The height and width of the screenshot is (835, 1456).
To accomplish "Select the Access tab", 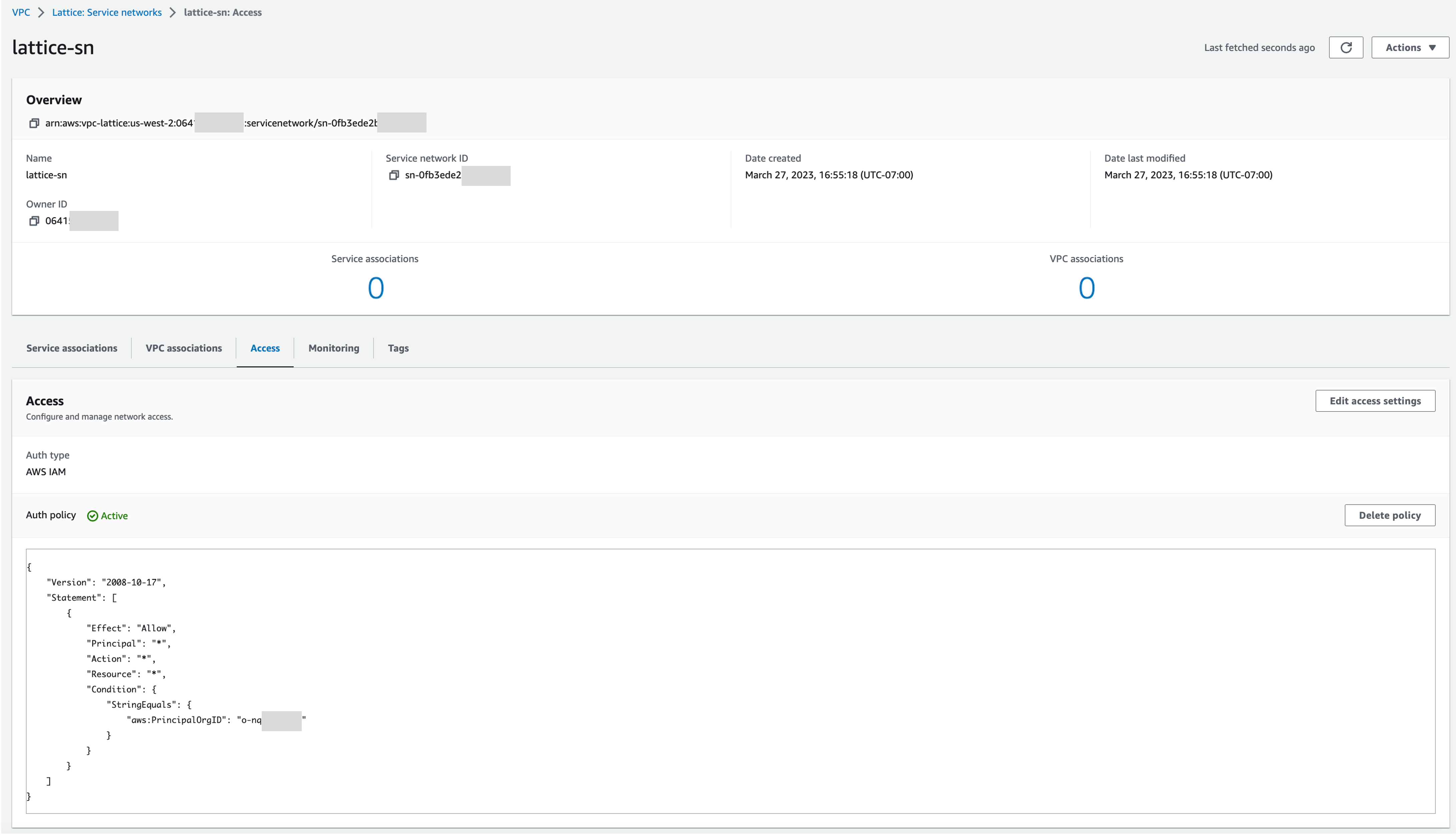I will pos(264,348).
